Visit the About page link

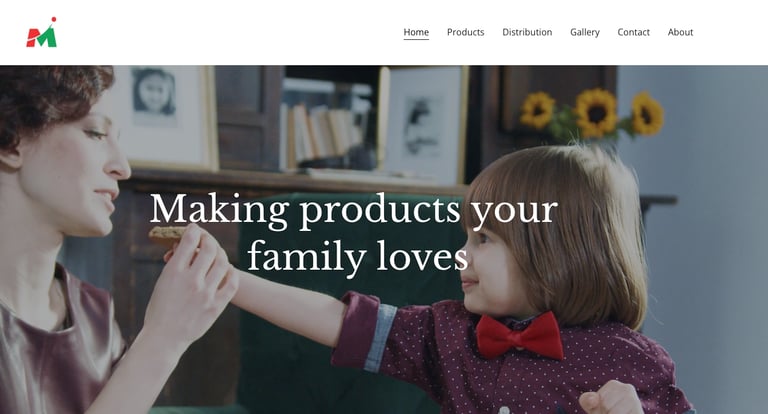click(680, 32)
